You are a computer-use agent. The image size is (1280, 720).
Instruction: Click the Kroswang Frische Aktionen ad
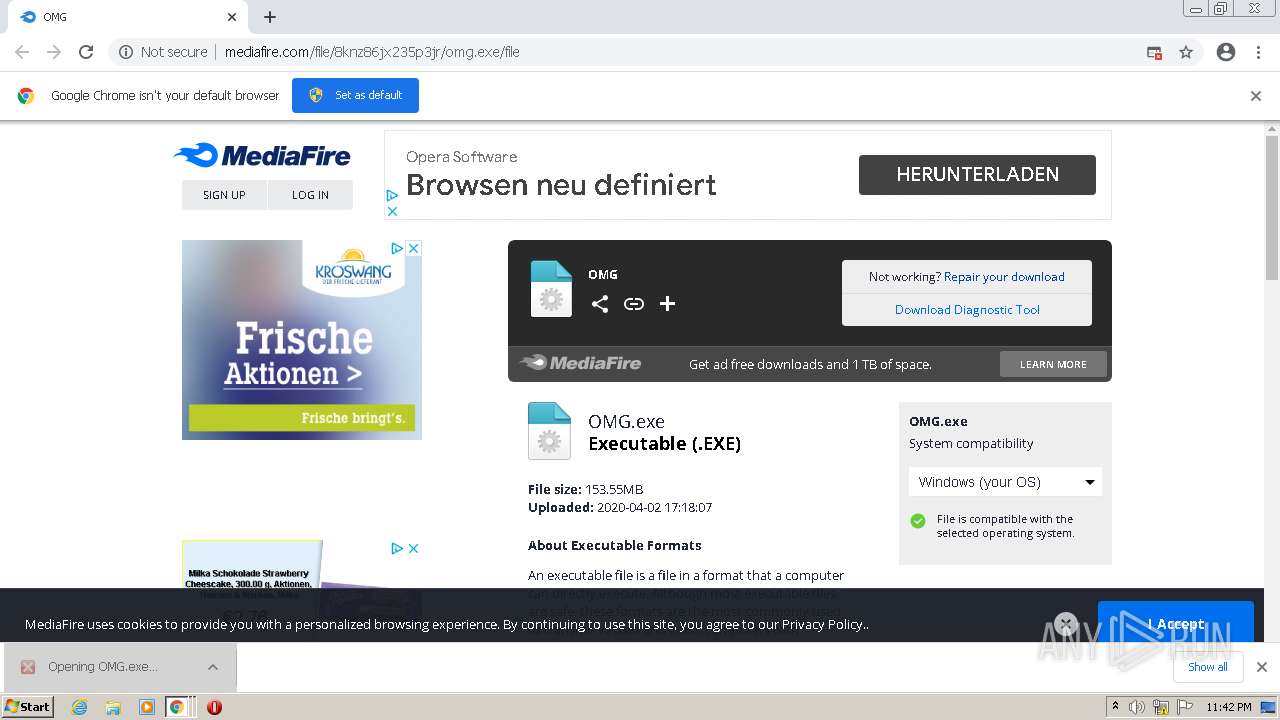click(302, 340)
